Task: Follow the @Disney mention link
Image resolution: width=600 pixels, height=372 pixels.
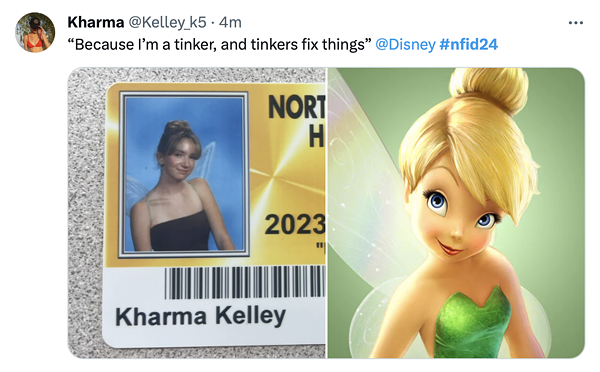Action: (x=405, y=44)
